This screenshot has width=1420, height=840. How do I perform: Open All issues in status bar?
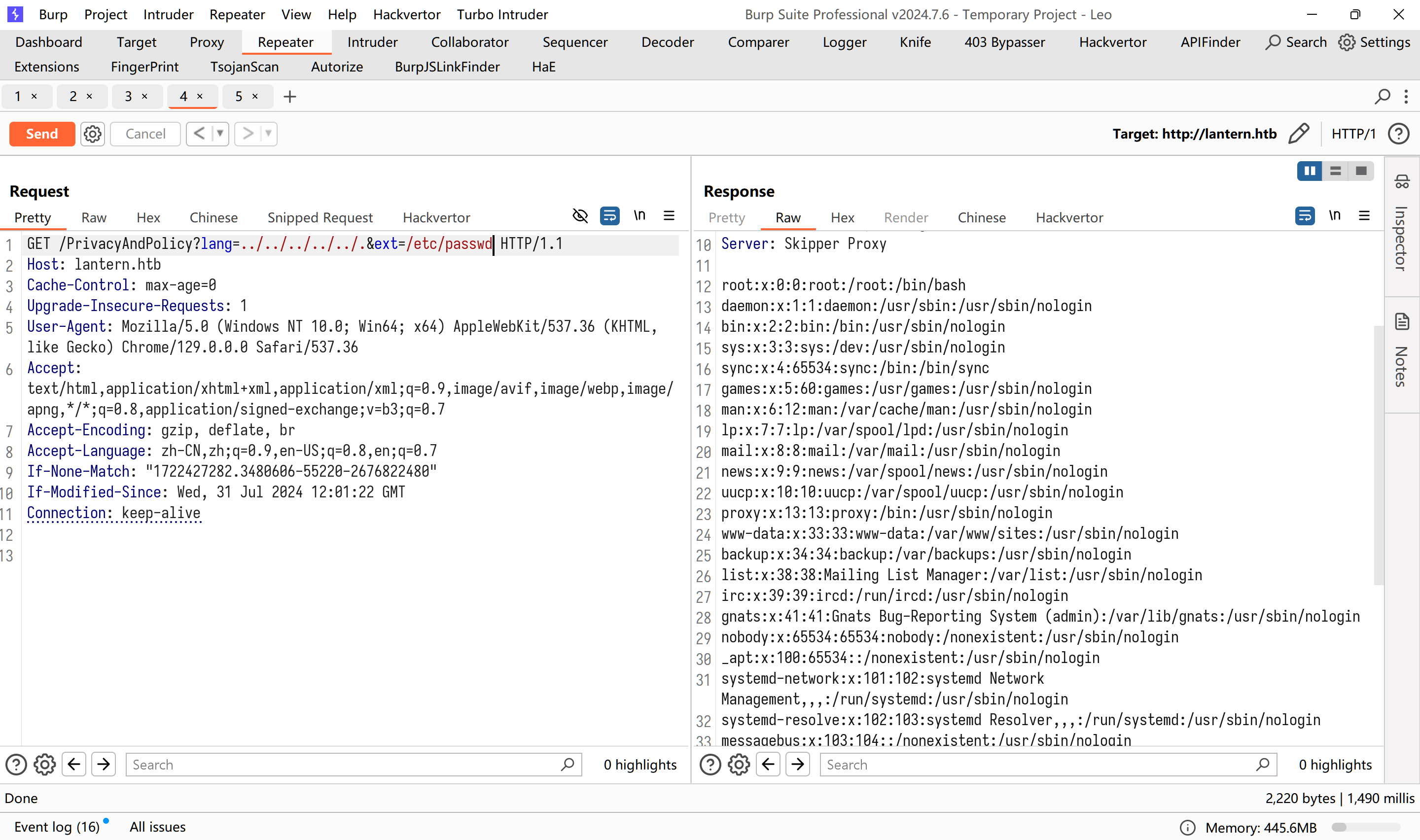click(x=157, y=827)
